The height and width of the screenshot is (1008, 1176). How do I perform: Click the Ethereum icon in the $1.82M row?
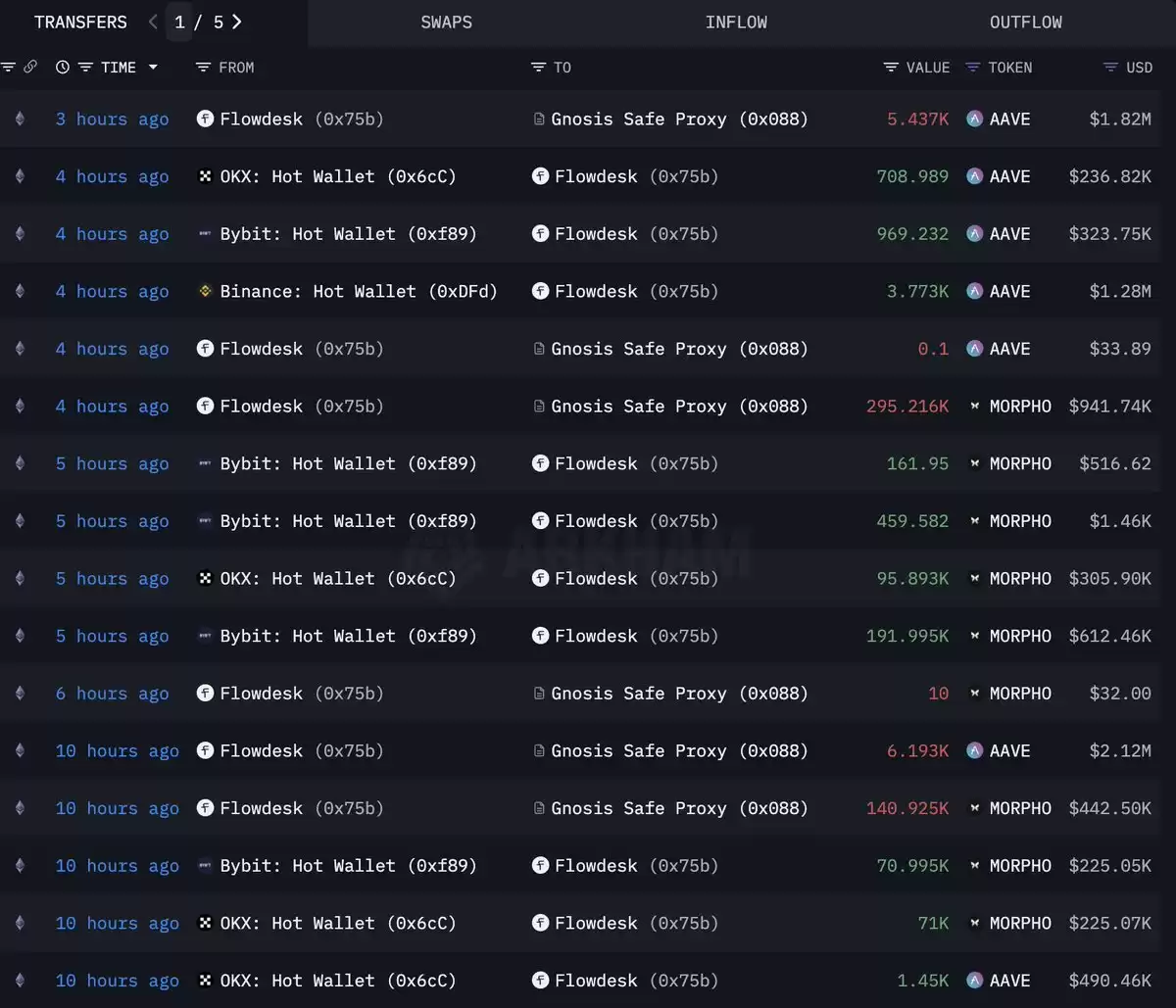pos(20,119)
